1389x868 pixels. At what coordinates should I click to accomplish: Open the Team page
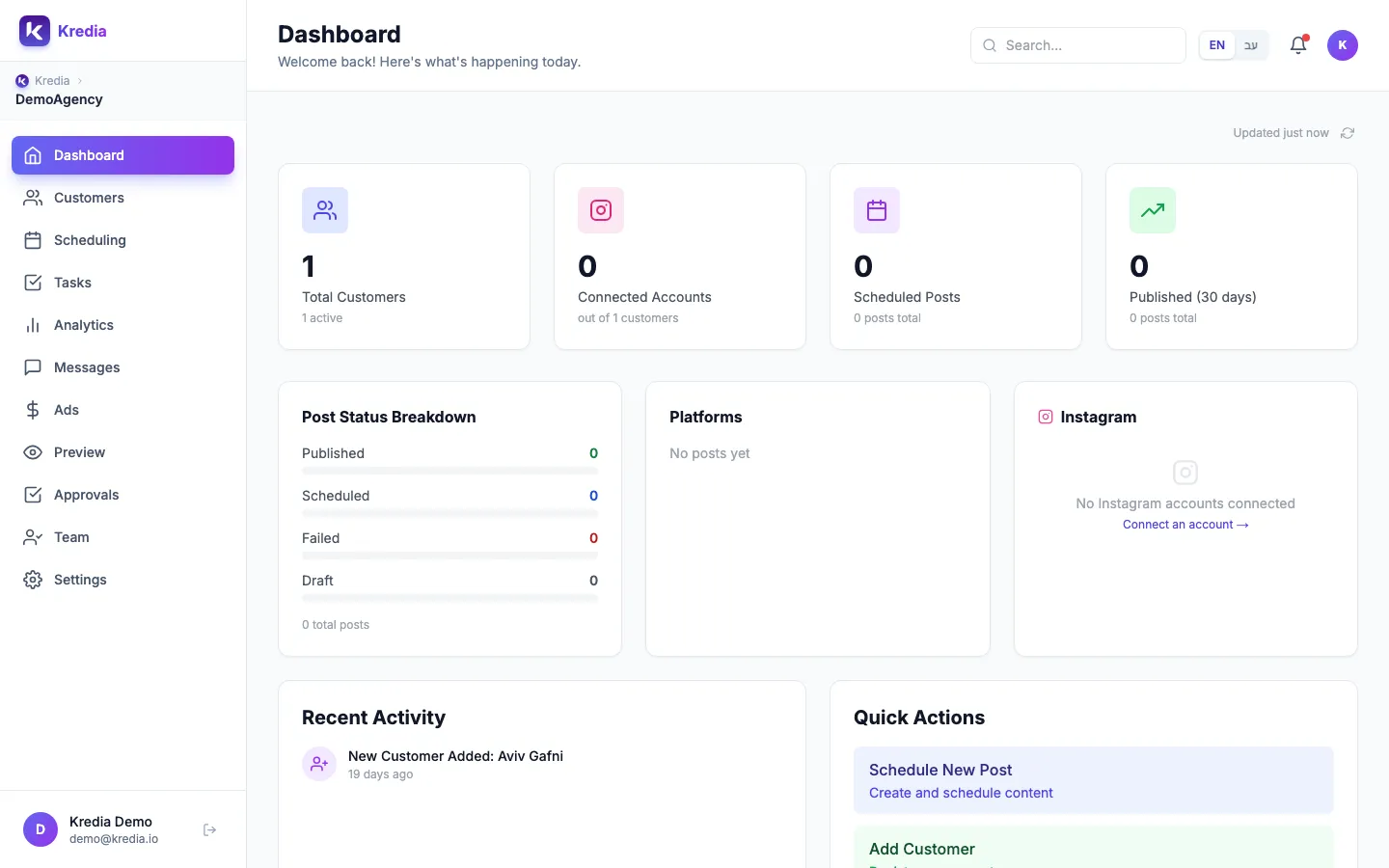pyautogui.click(x=123, y=537)
